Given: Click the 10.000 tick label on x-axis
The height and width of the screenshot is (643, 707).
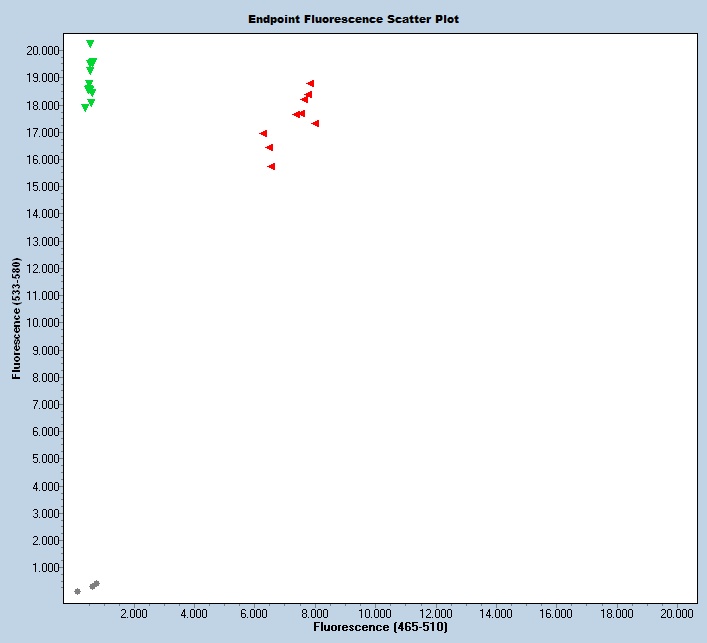Looking at the screenshot, I should [375, 612].
